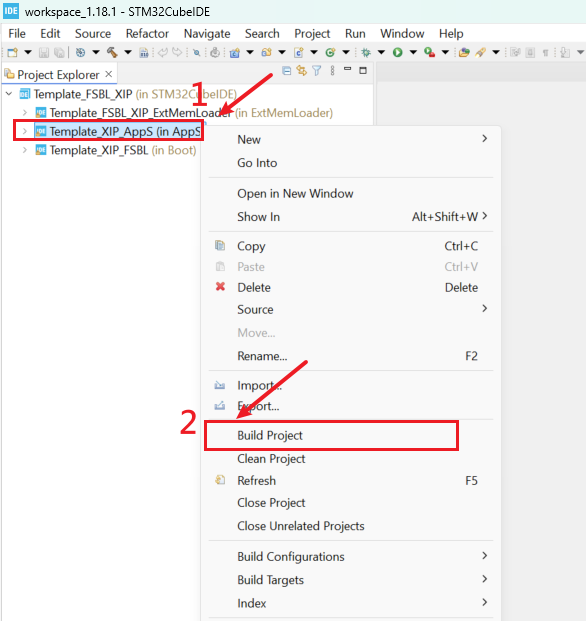Image resolution: width=586 pixels, height=621 pixels.
Task: Open the Build Targets submenu
Action: click(x=350, y=580)
